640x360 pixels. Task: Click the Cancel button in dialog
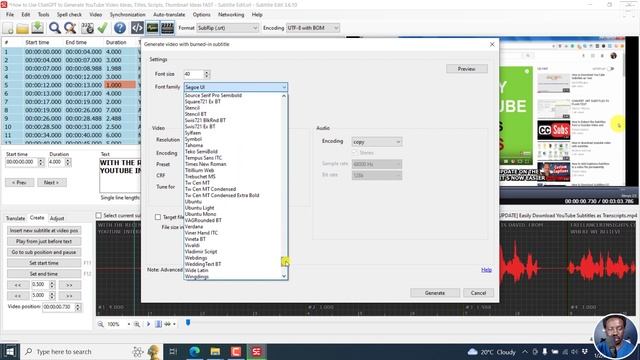pos(478,293)
